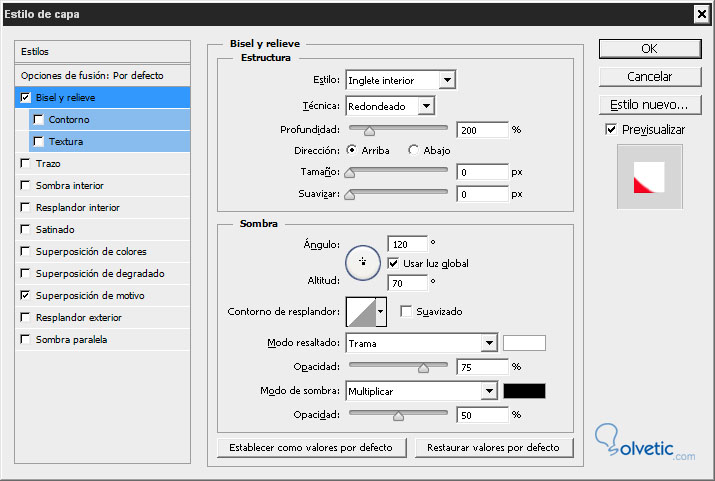
Task: Enable Superposición de degradado checkbox
Action: coord(26,273)
